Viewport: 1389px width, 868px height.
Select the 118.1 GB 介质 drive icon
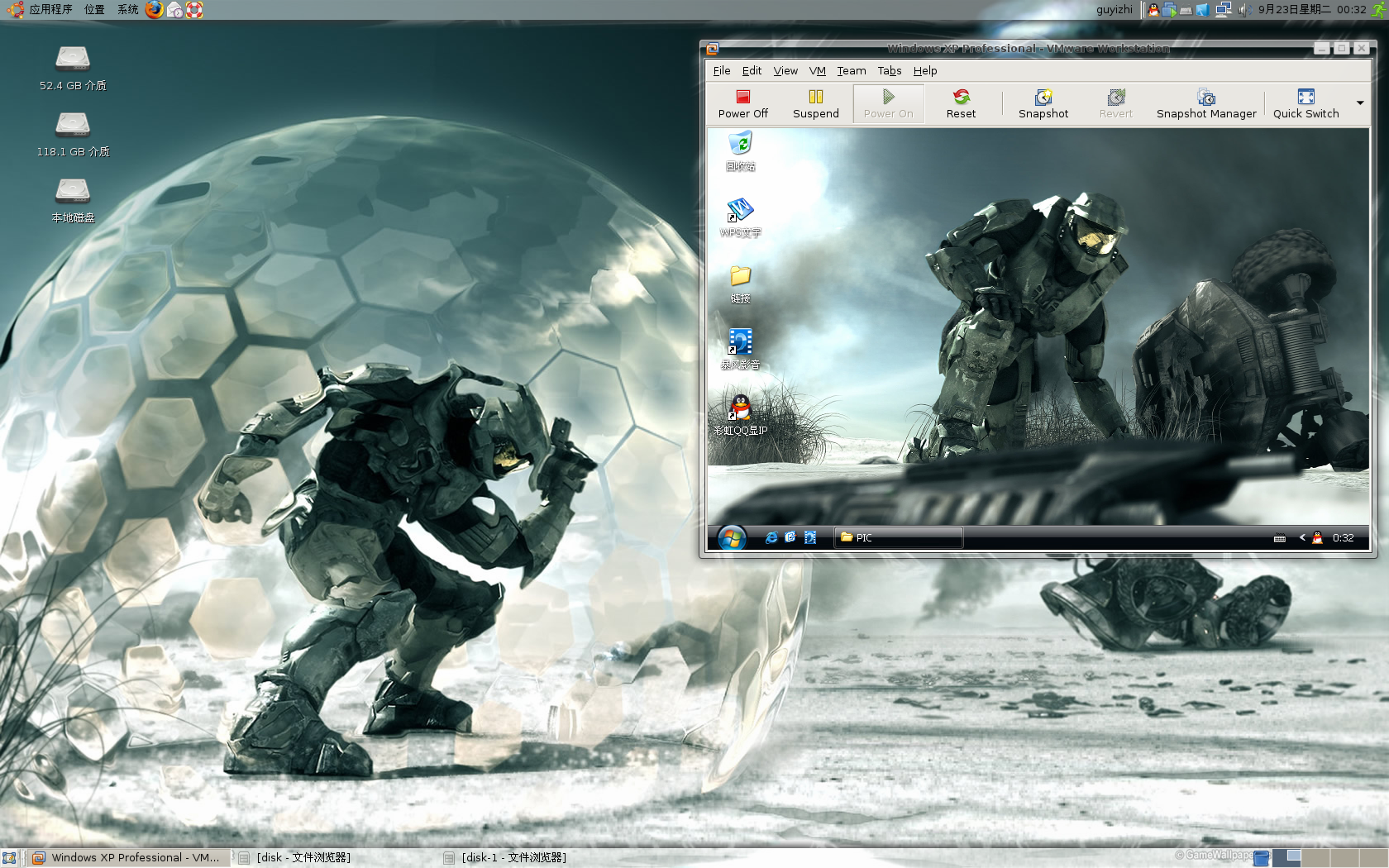[73, 135]
